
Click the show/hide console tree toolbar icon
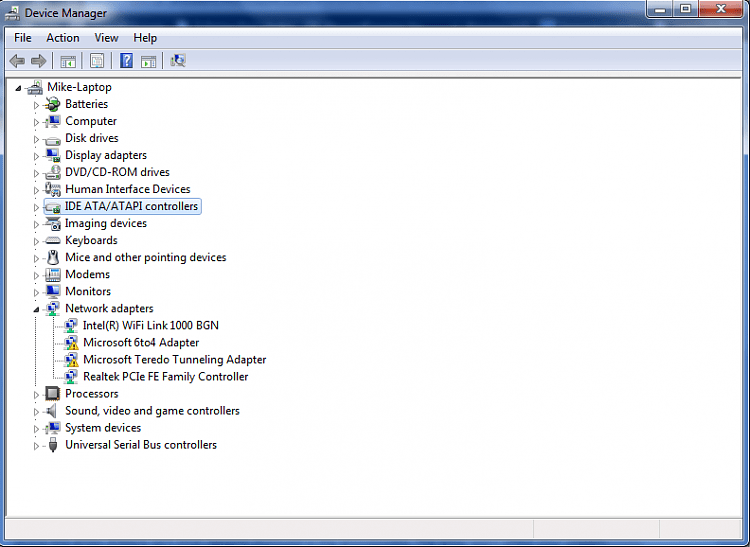click(68, 61)
